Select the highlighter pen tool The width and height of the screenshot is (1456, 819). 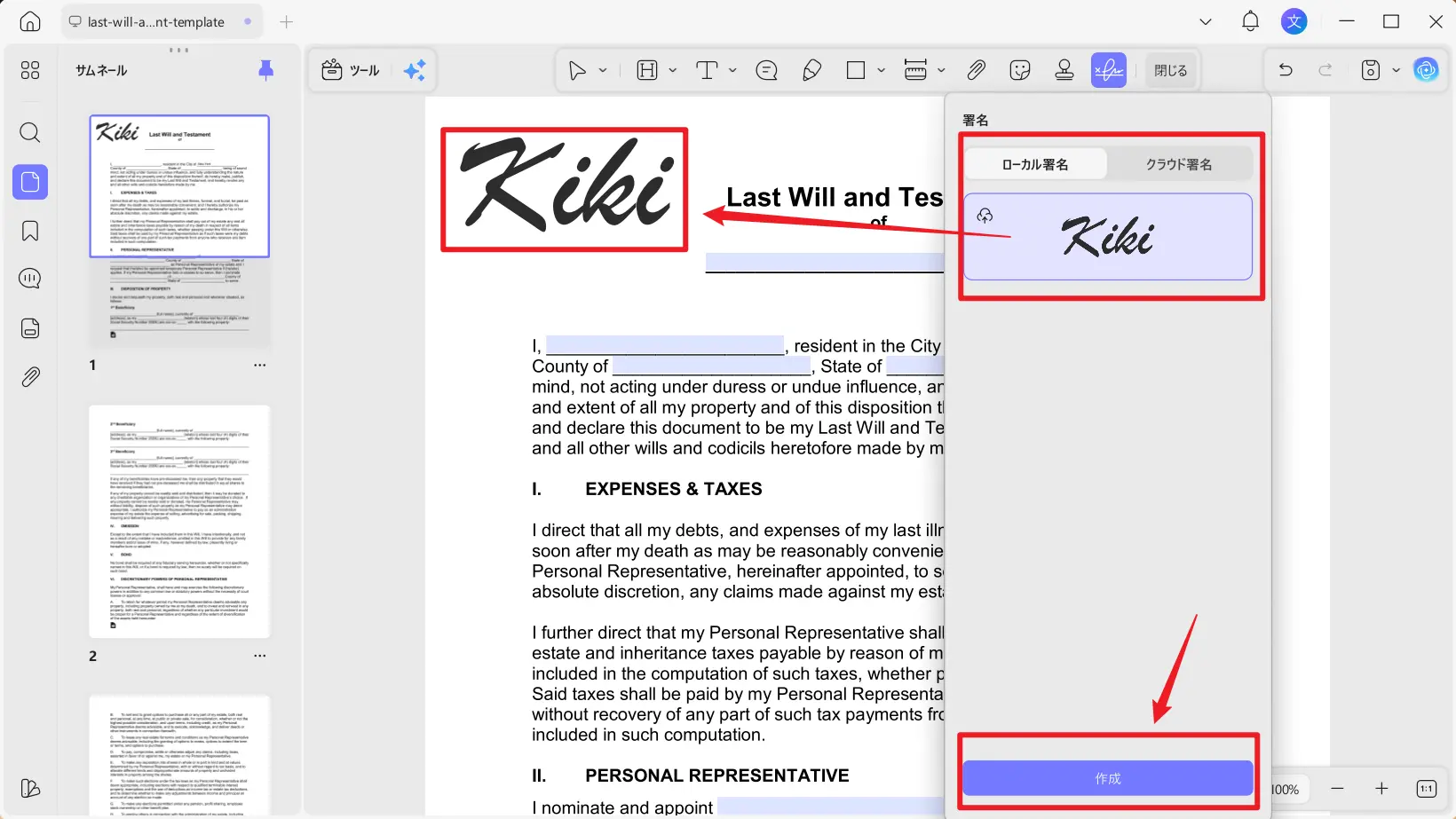[811, 69]
